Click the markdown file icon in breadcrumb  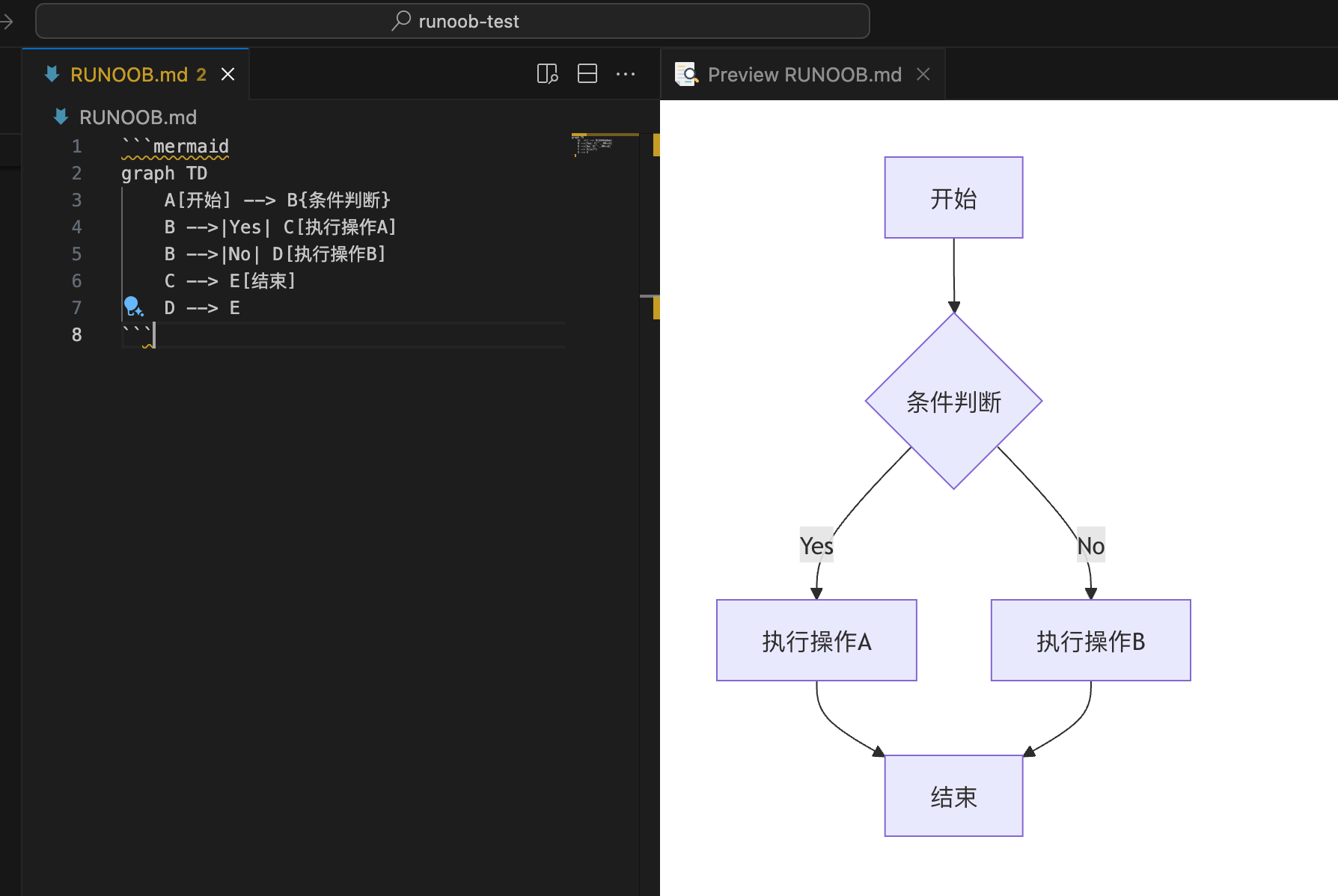(61, 117)
